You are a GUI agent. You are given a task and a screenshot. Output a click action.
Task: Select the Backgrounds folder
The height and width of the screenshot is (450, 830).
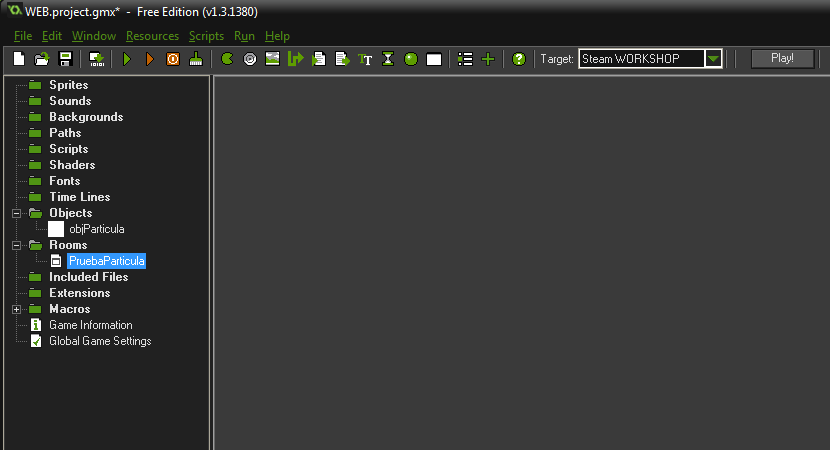click(86, 117)
